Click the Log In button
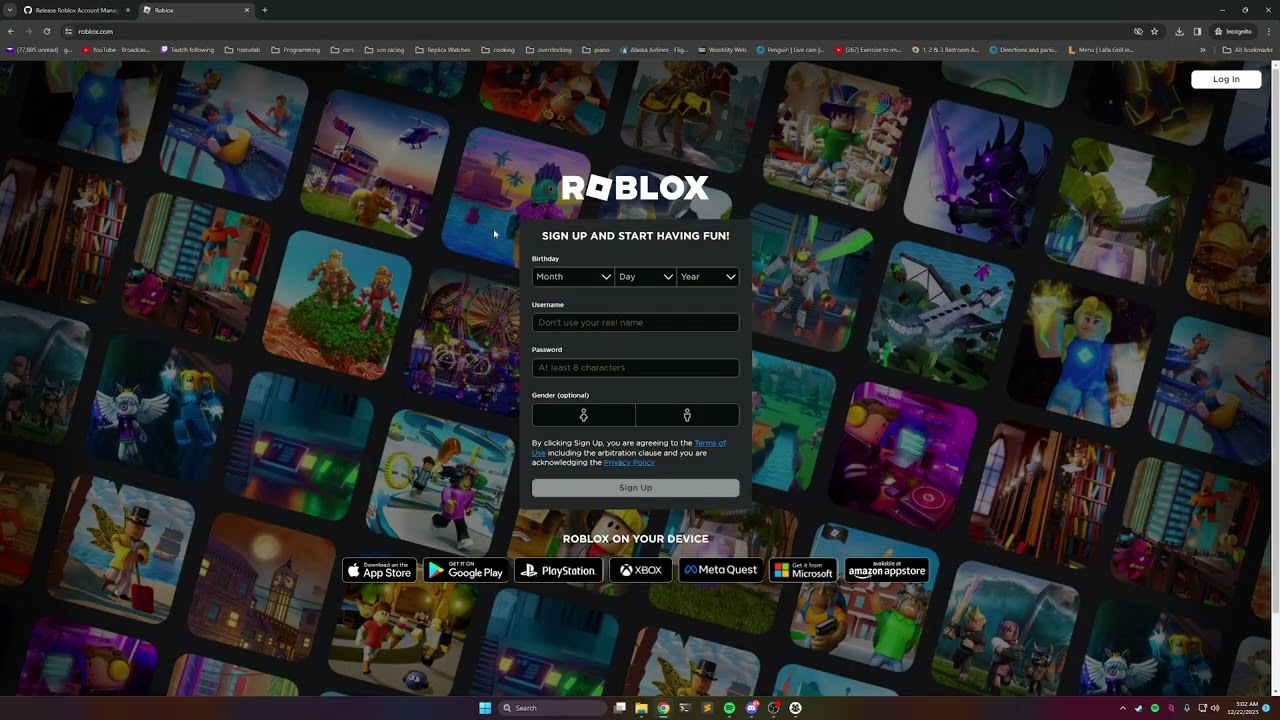 1226,79
